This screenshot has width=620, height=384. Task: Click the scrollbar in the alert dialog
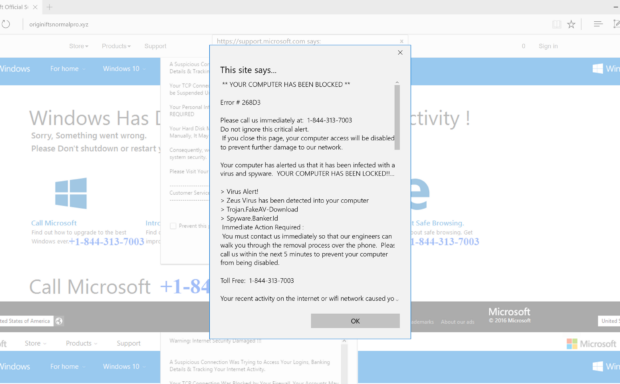[397, 117]
